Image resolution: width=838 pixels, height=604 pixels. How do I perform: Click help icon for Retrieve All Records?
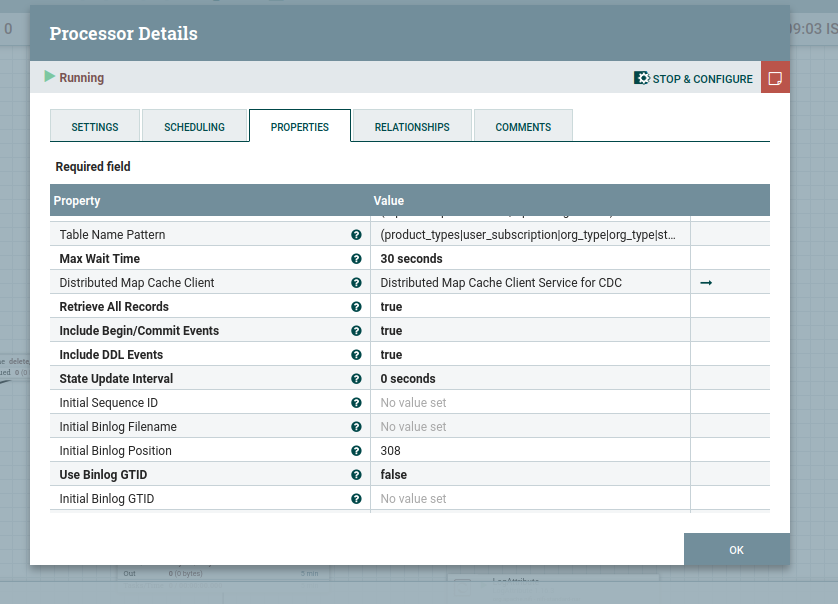coord(356,307)
